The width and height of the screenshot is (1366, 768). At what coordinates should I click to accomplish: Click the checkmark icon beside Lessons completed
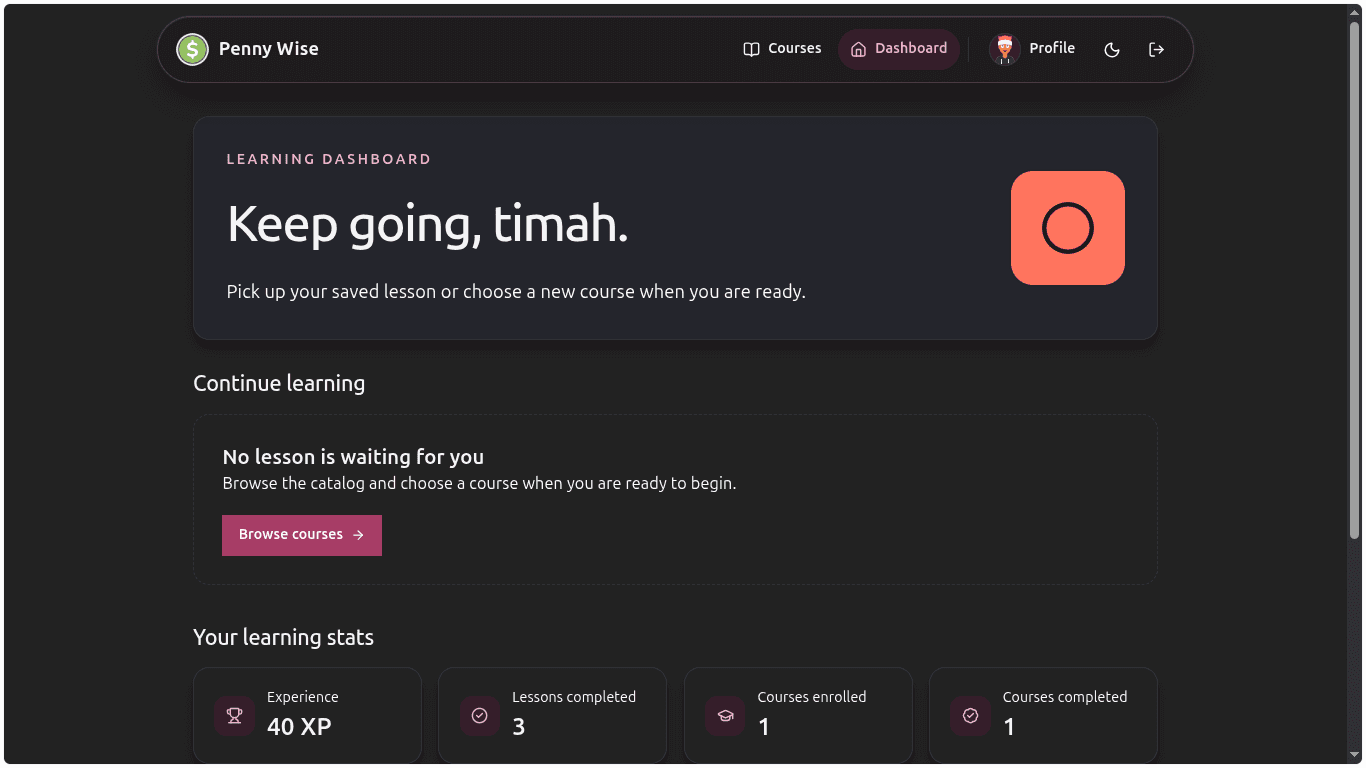pos(480,715)
